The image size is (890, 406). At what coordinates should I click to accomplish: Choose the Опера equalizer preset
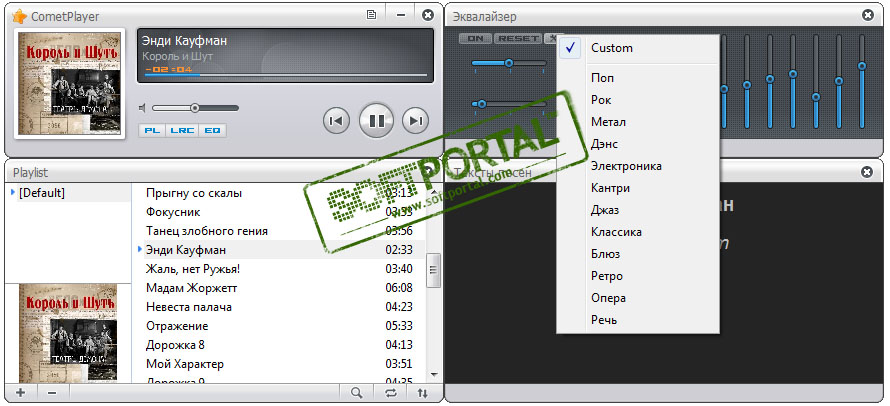point(638,298)
